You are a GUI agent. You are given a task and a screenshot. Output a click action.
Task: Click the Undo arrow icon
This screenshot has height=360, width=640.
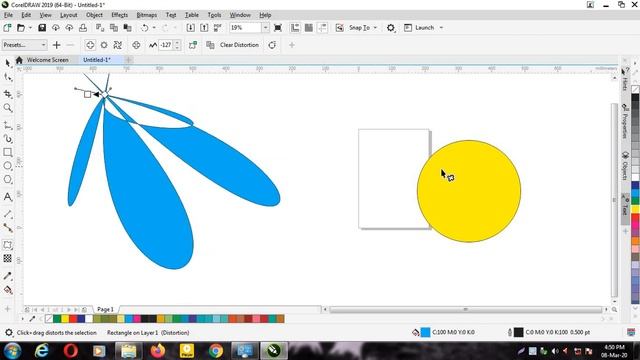[144, 28]
